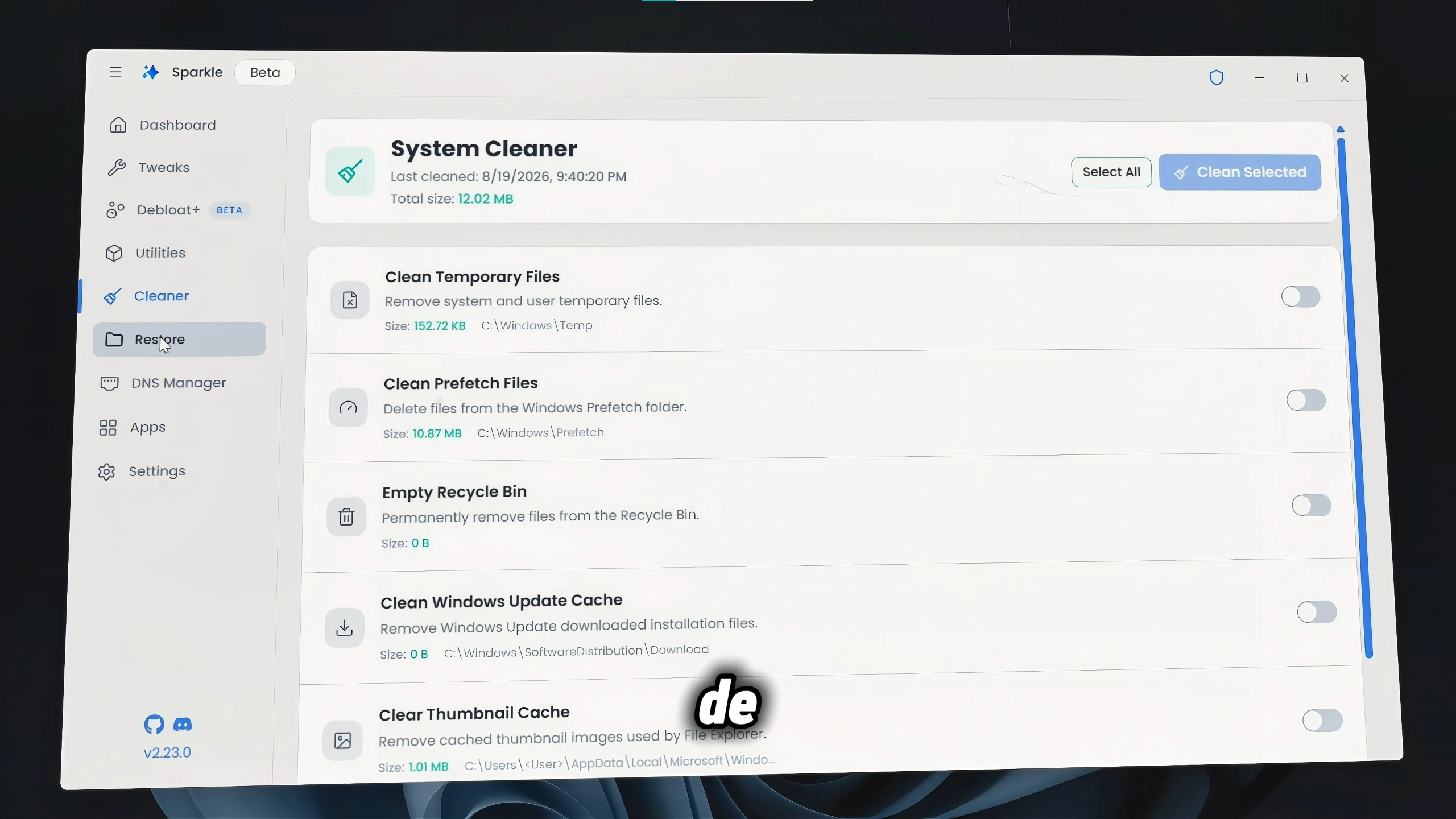This screenshot has width=1456, height=819.
Task: Click the System Cleaner heading
Action: [484, 148]
